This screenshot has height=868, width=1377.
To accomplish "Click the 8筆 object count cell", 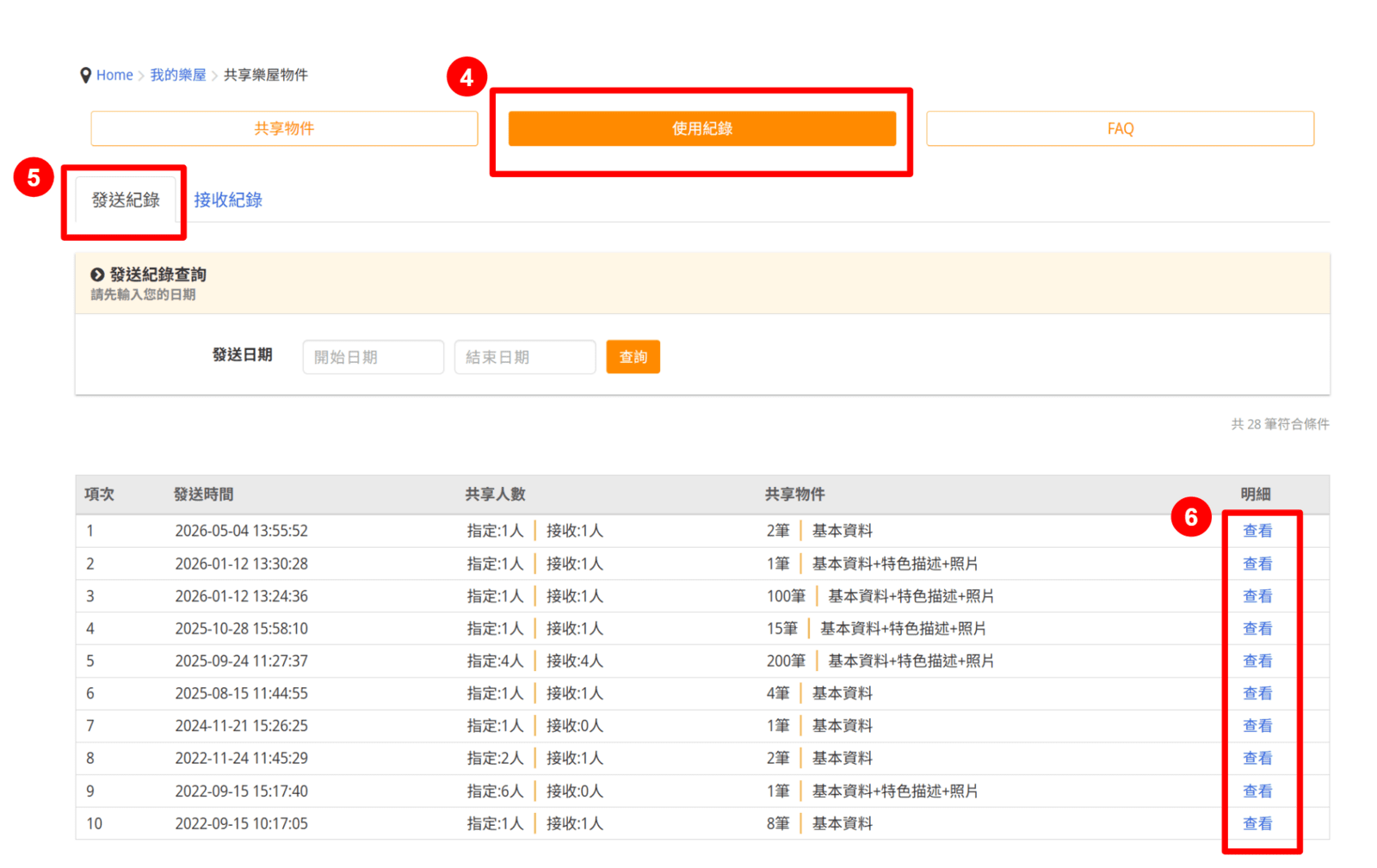I will tap(778, 823).
